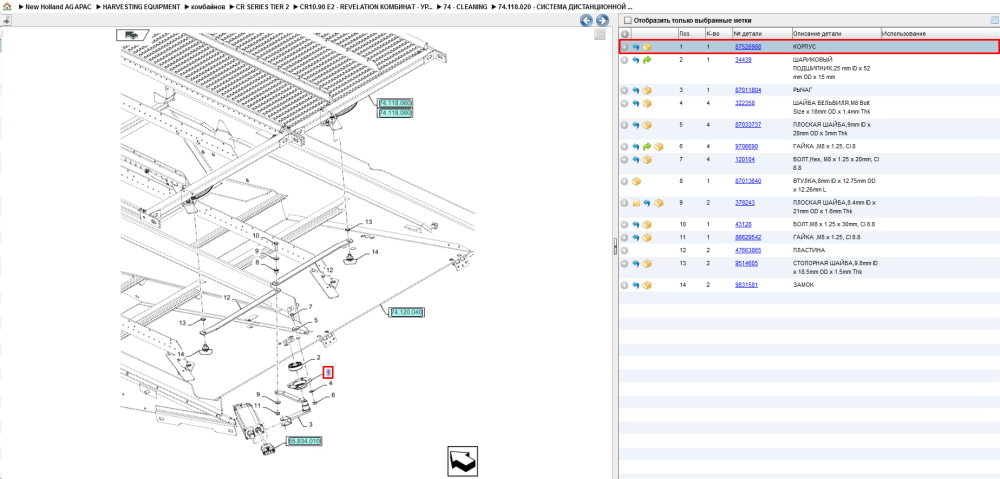
Task: Click package box icon in РЫЧАГ row
Action: [647, 91]
